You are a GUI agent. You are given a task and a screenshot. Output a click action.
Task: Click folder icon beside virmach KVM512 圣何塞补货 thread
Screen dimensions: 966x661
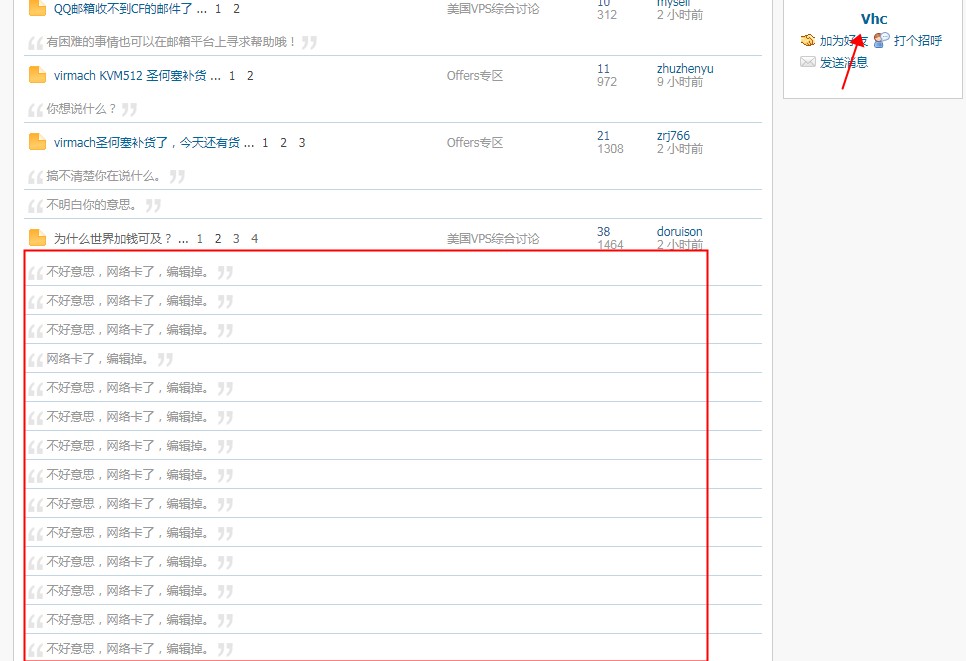pos(37,75)
